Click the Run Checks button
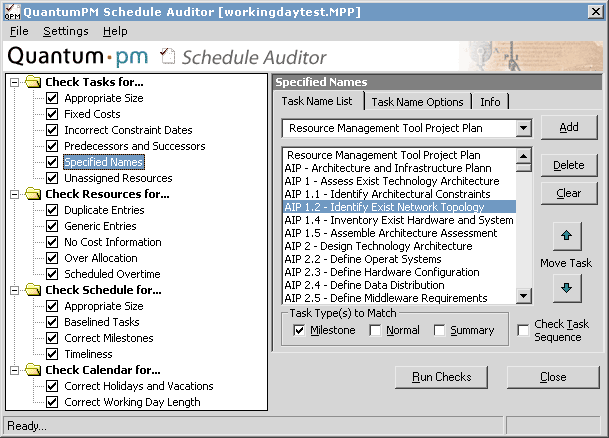Image resolution: width=609 pixels, height=438 pixels. click(442, 377)
